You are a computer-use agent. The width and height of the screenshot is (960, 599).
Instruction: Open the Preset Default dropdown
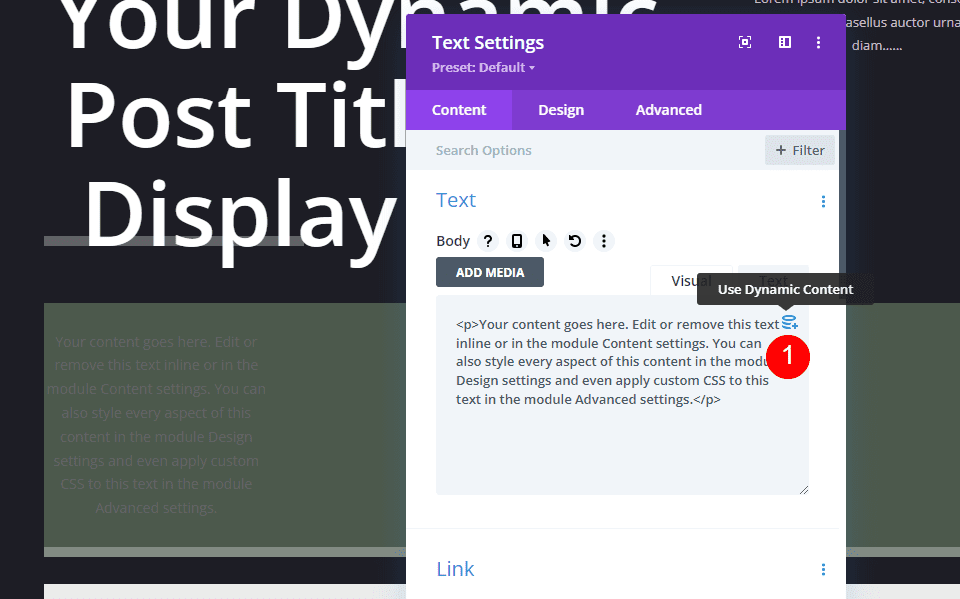click(x=483, y=68)
